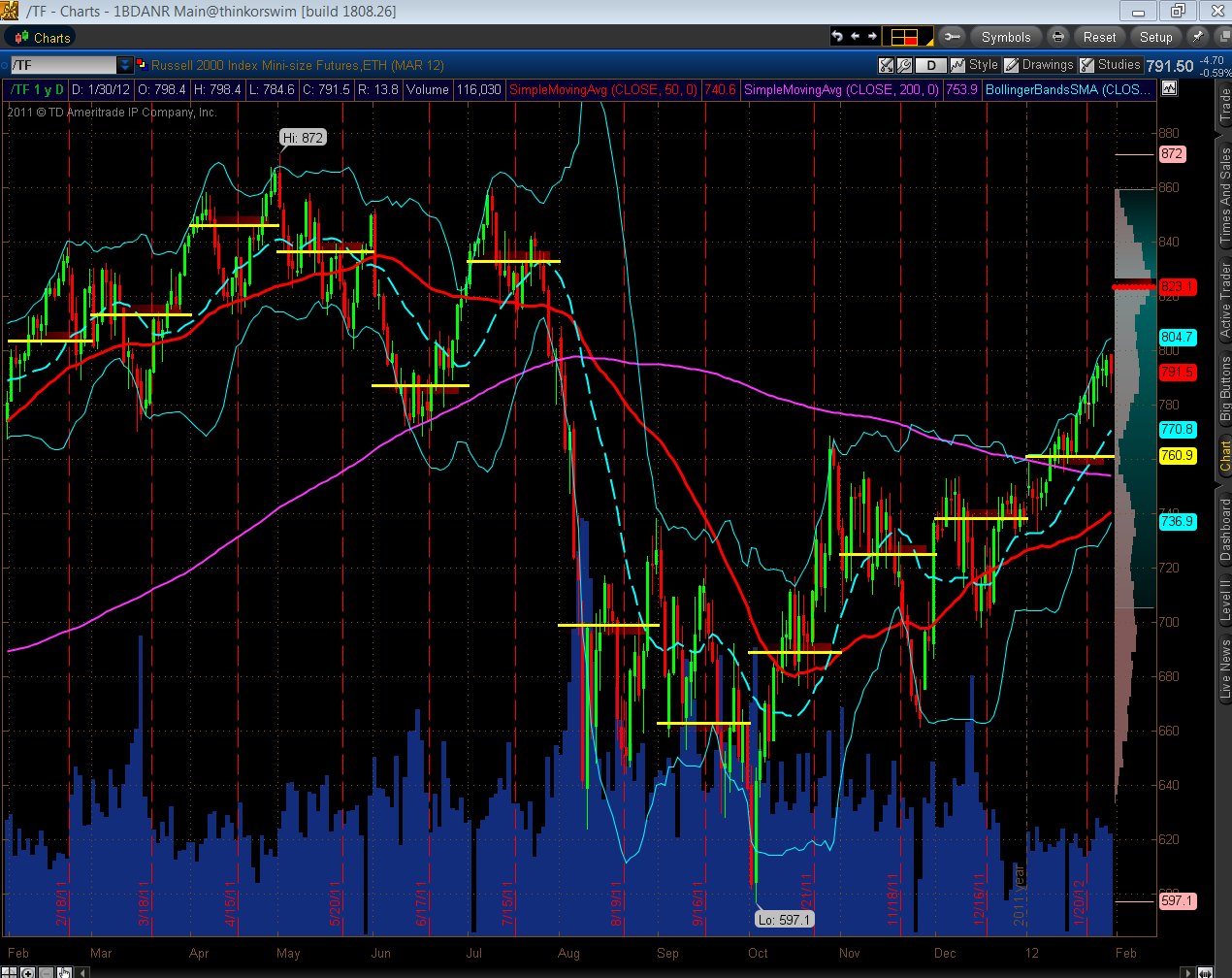Click the crosshair grid icon at bottom left
This screenshot has width=1232, height=978.
pos(9,972)
